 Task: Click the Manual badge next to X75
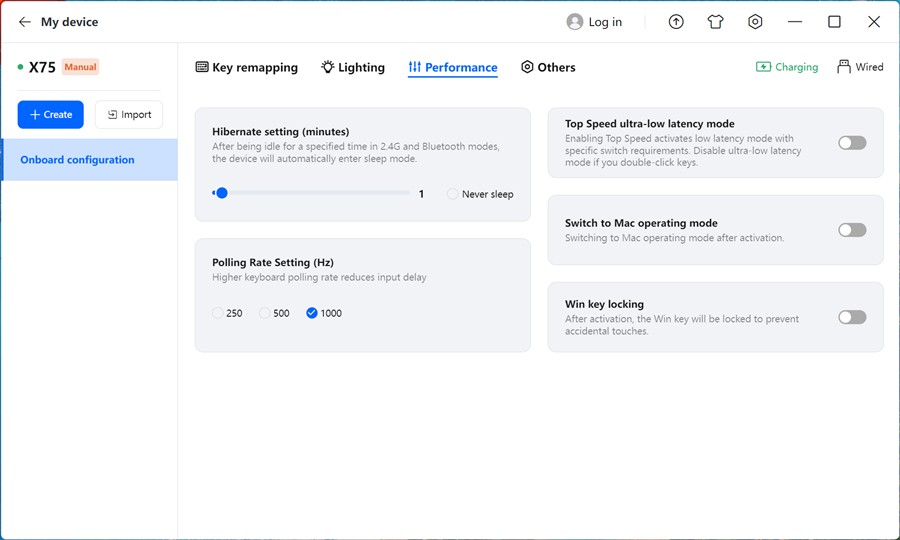(x=80, y=67)
